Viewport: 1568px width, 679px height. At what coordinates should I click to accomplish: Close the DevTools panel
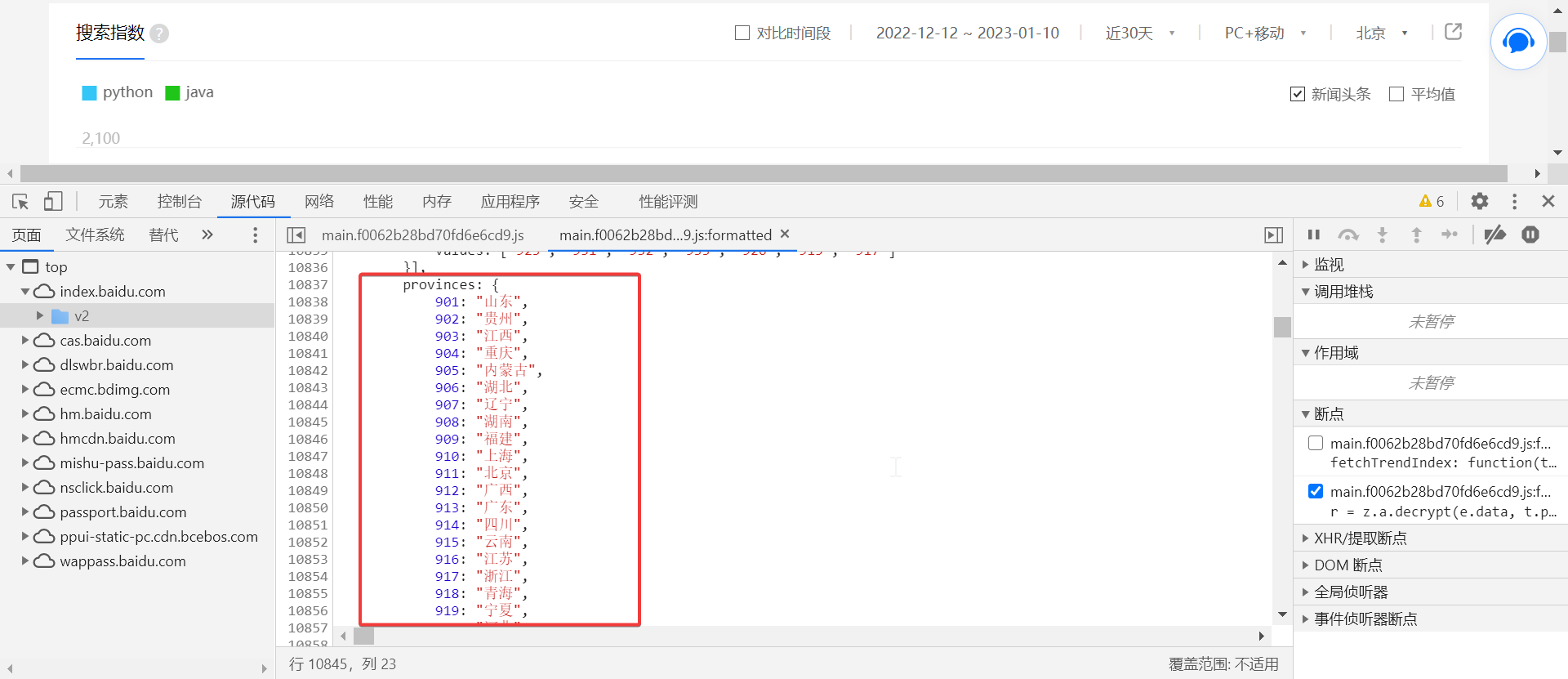(1548, 201)
